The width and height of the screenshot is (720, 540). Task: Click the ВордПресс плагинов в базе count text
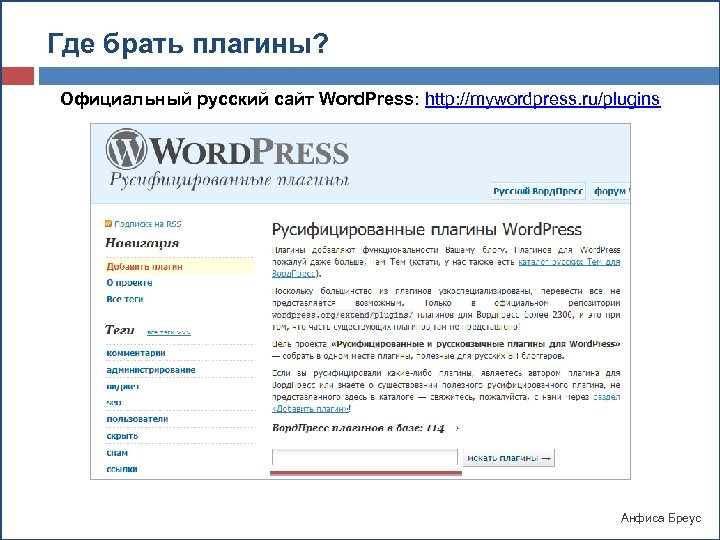point(358,428)
